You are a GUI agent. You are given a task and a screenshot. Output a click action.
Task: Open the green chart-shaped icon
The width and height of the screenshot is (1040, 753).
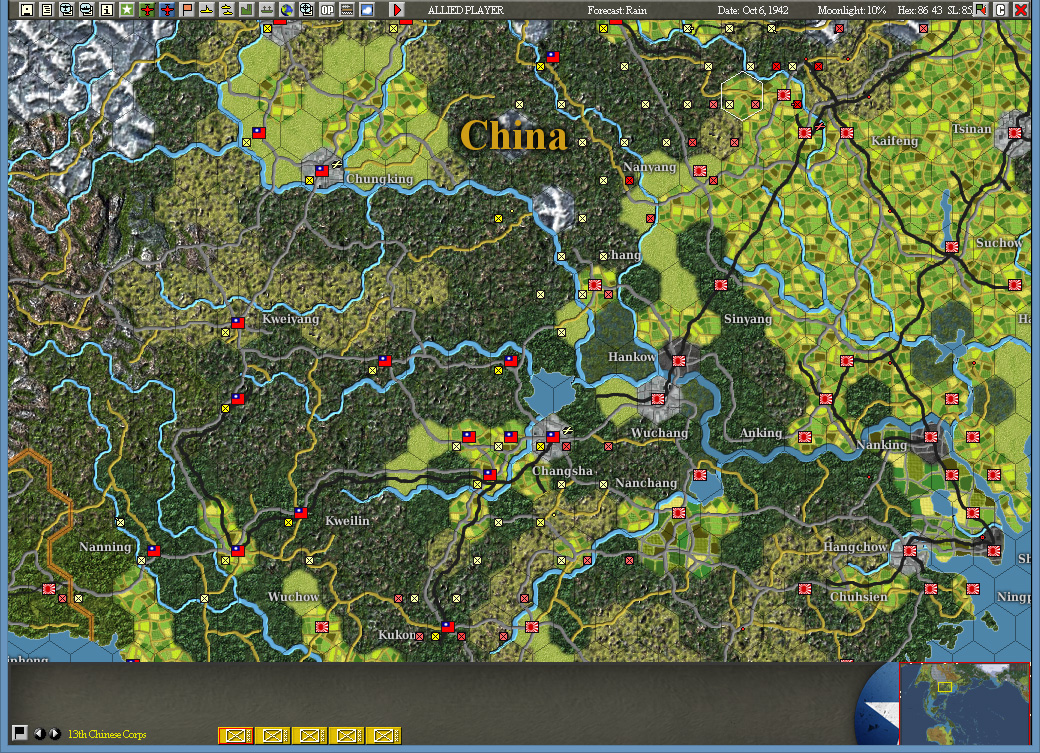(x=246, y=9)
